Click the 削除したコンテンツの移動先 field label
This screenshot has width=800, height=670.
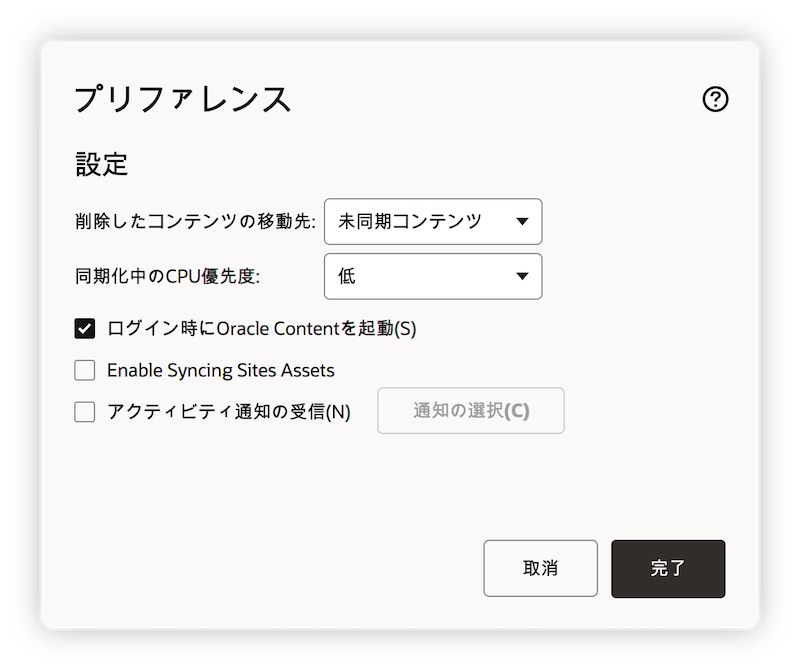(195, 222)
